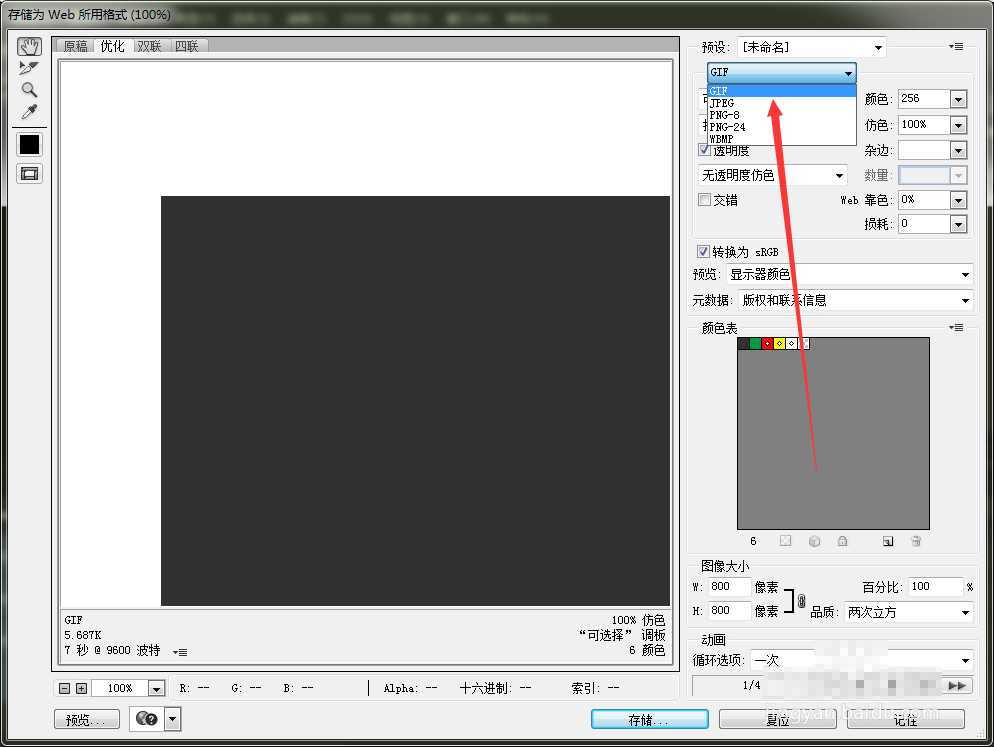
Task: Switch to the 四联 (4-Up) tab
Action: (x=187, y=45)
